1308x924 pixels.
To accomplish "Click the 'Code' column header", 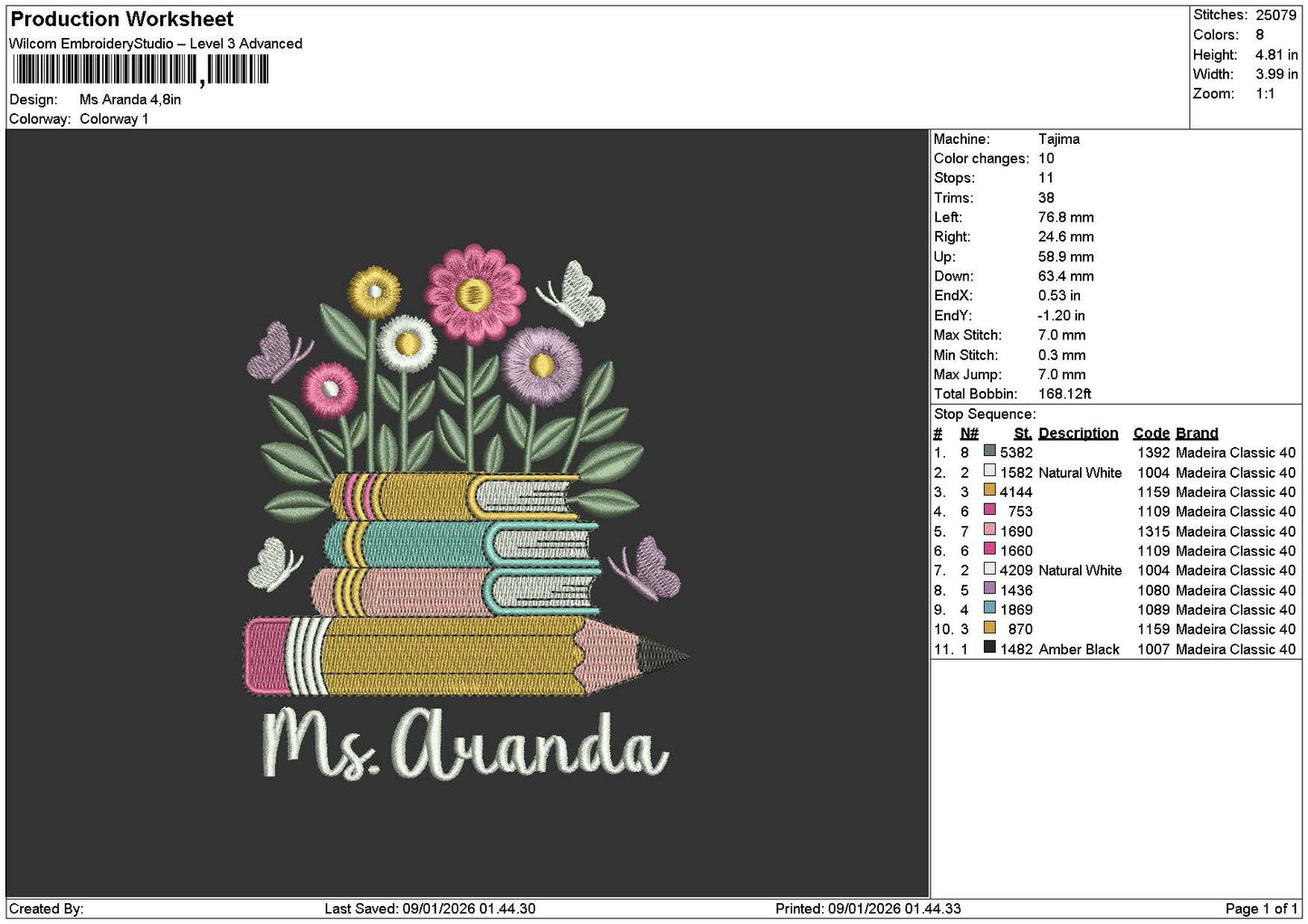I will pyautogui.click(x=1151, y=433).
